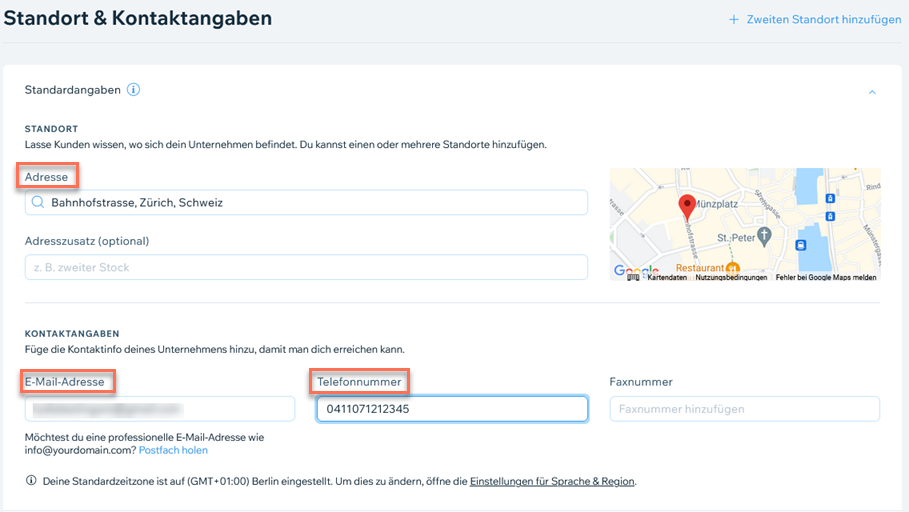Click the plus icon for adding second location
Viewport: 909px width, 512px height.
tap(734, 19)
